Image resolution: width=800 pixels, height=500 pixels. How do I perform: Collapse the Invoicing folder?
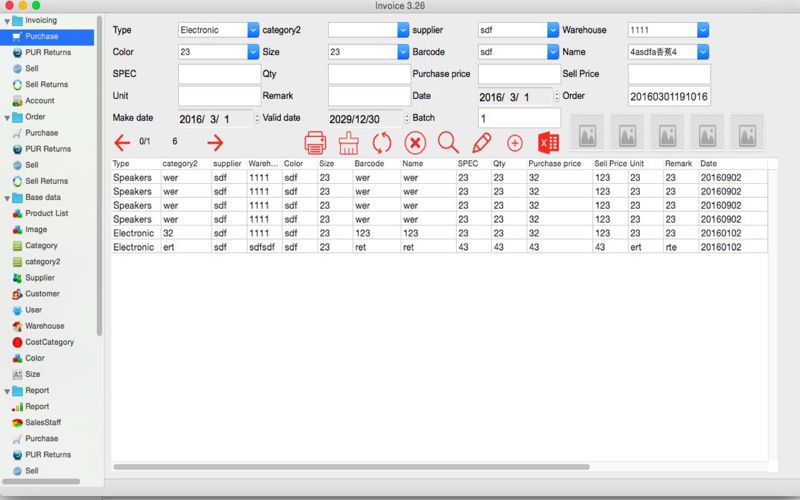7,21
